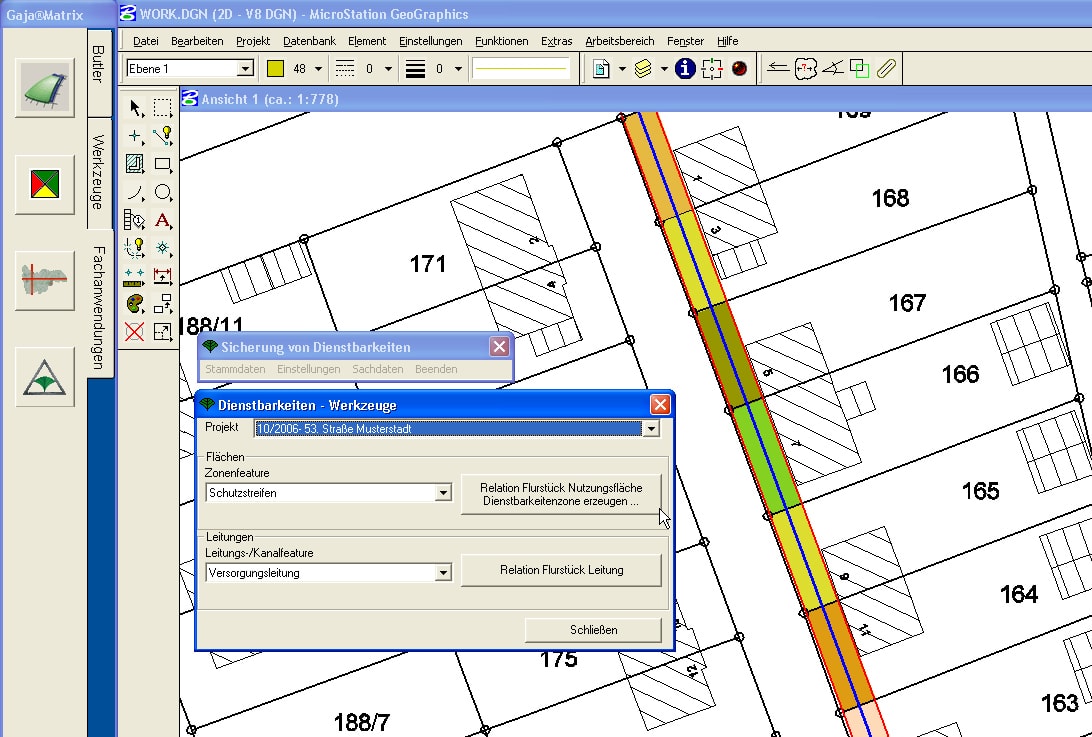This screenshot has width=1092, height=737.
Task: Click the blue info icon in toolbar
Action: click(x=685, y=69)
